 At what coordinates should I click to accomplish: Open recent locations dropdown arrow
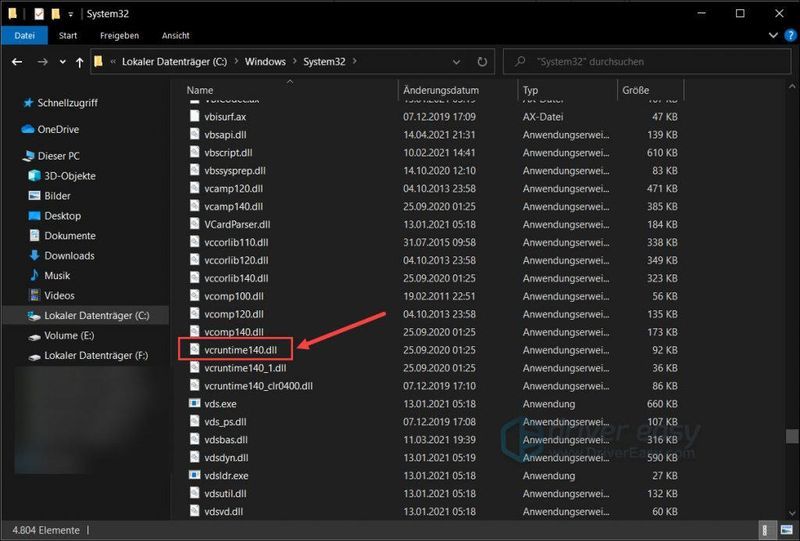coord(62,62)
